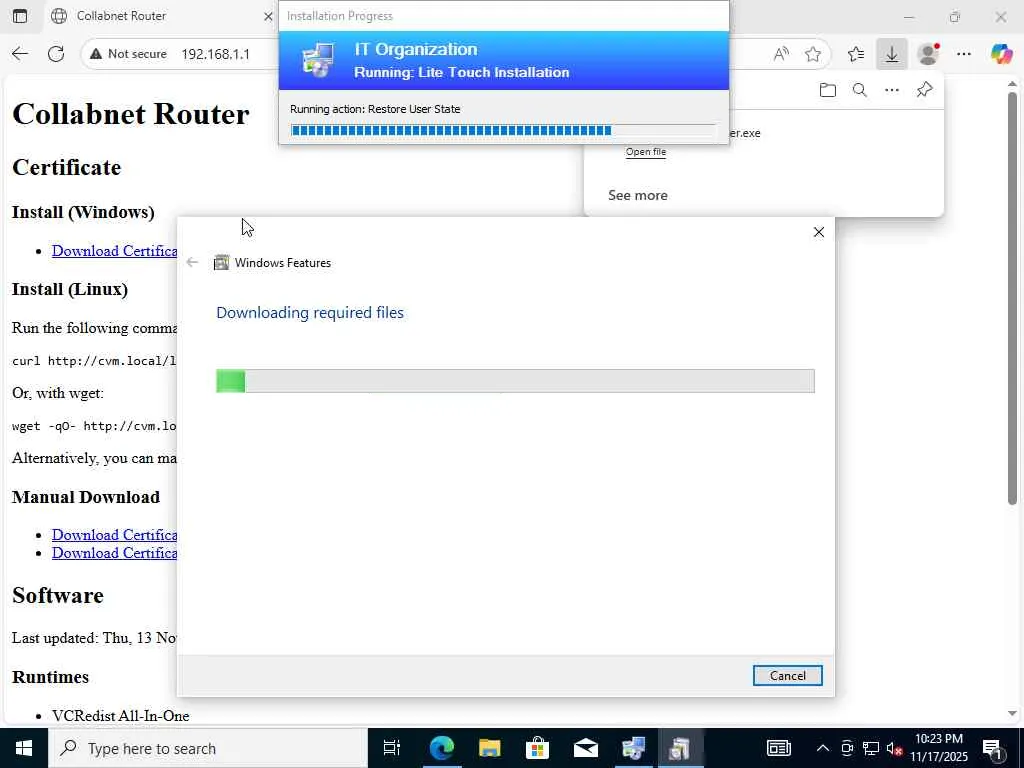
Task: Click the Windows Features progress bar
Action: tap(515, 381)
